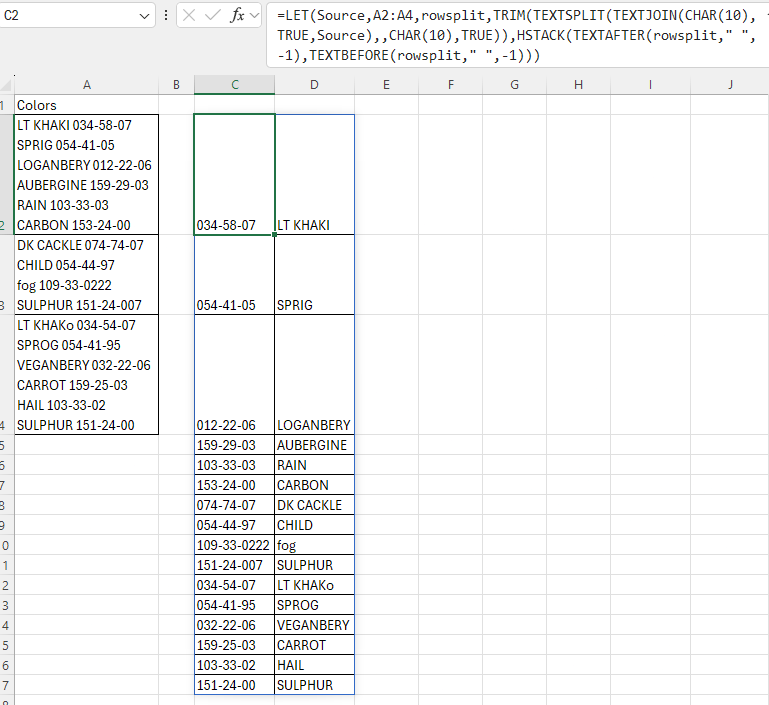Click cell showing HAIL in column D
Screen dimensions: 769x705
[314, 665]
